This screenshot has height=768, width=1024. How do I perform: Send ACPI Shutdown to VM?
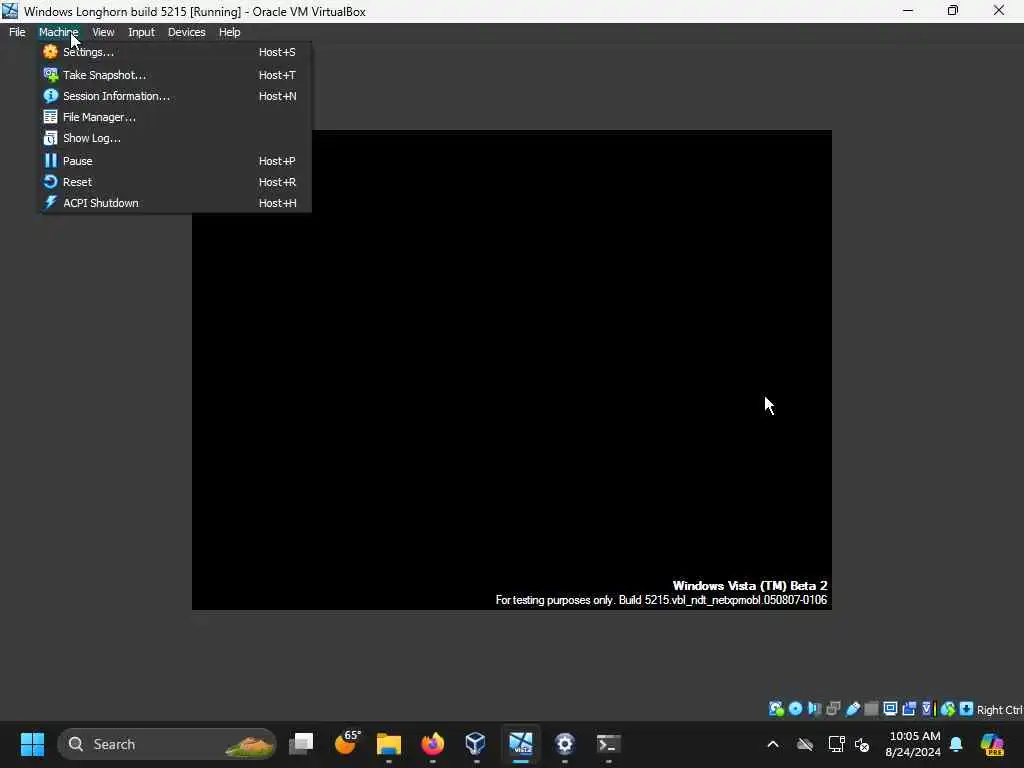(x=174, y=203)
